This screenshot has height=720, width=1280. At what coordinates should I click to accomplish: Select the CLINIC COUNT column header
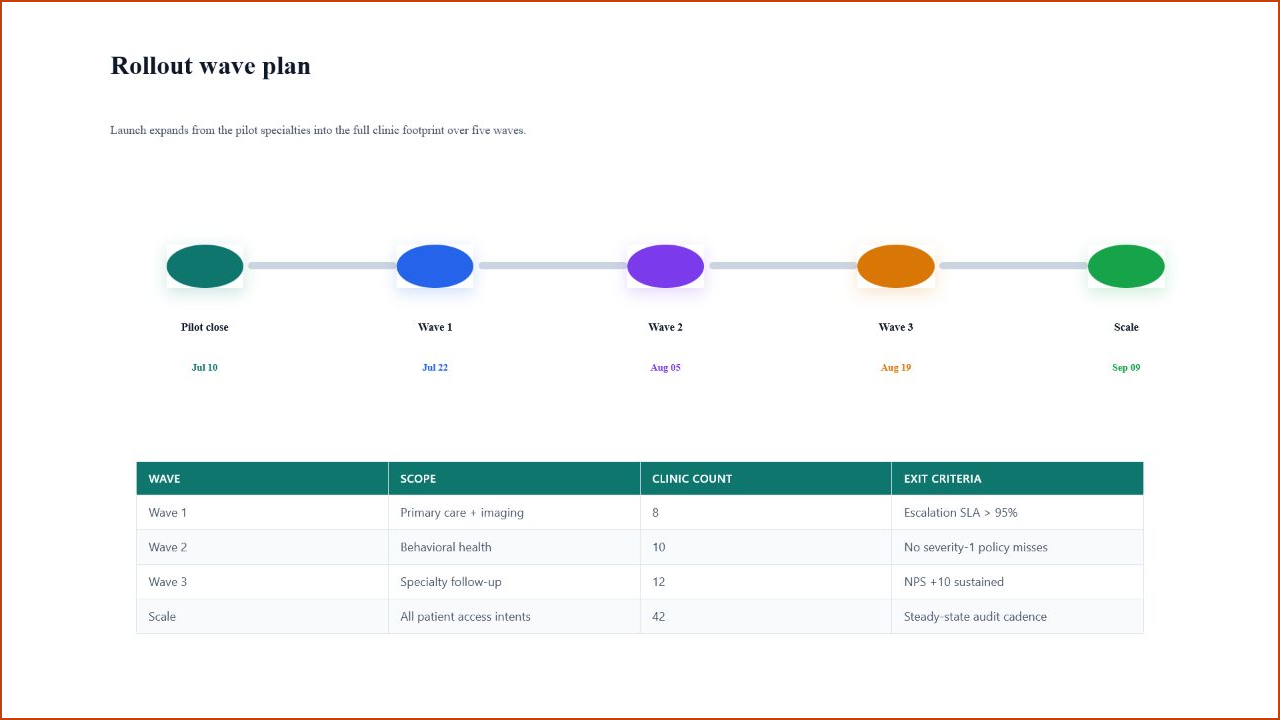[766, 478]
